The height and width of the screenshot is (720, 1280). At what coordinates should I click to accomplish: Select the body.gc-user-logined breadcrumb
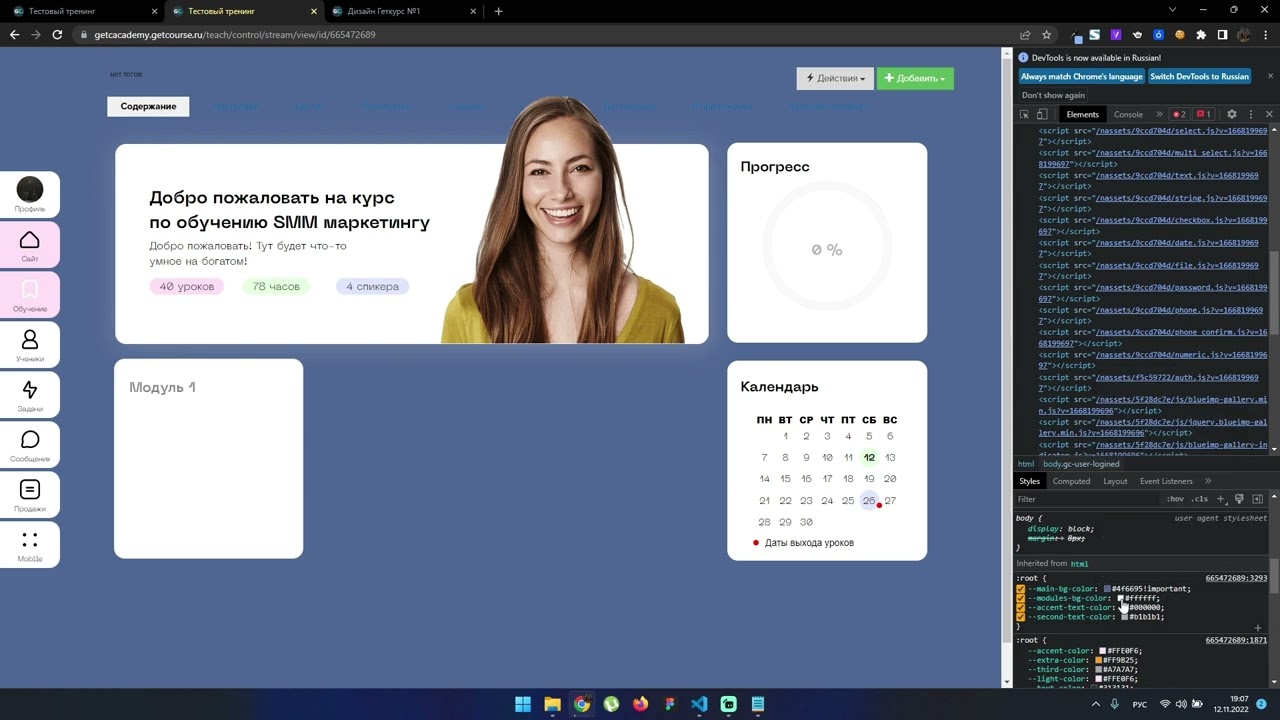(x=1081, y=464)
